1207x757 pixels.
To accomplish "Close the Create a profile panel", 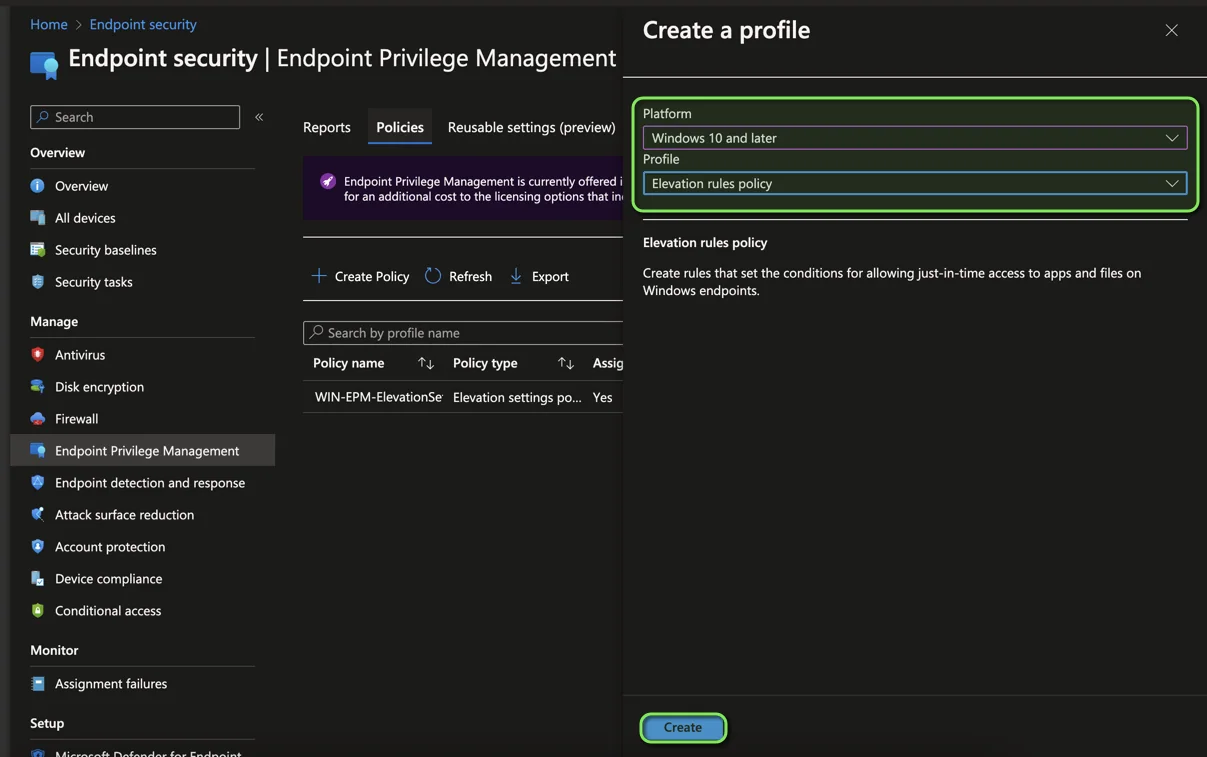I will click(1171, 31).
